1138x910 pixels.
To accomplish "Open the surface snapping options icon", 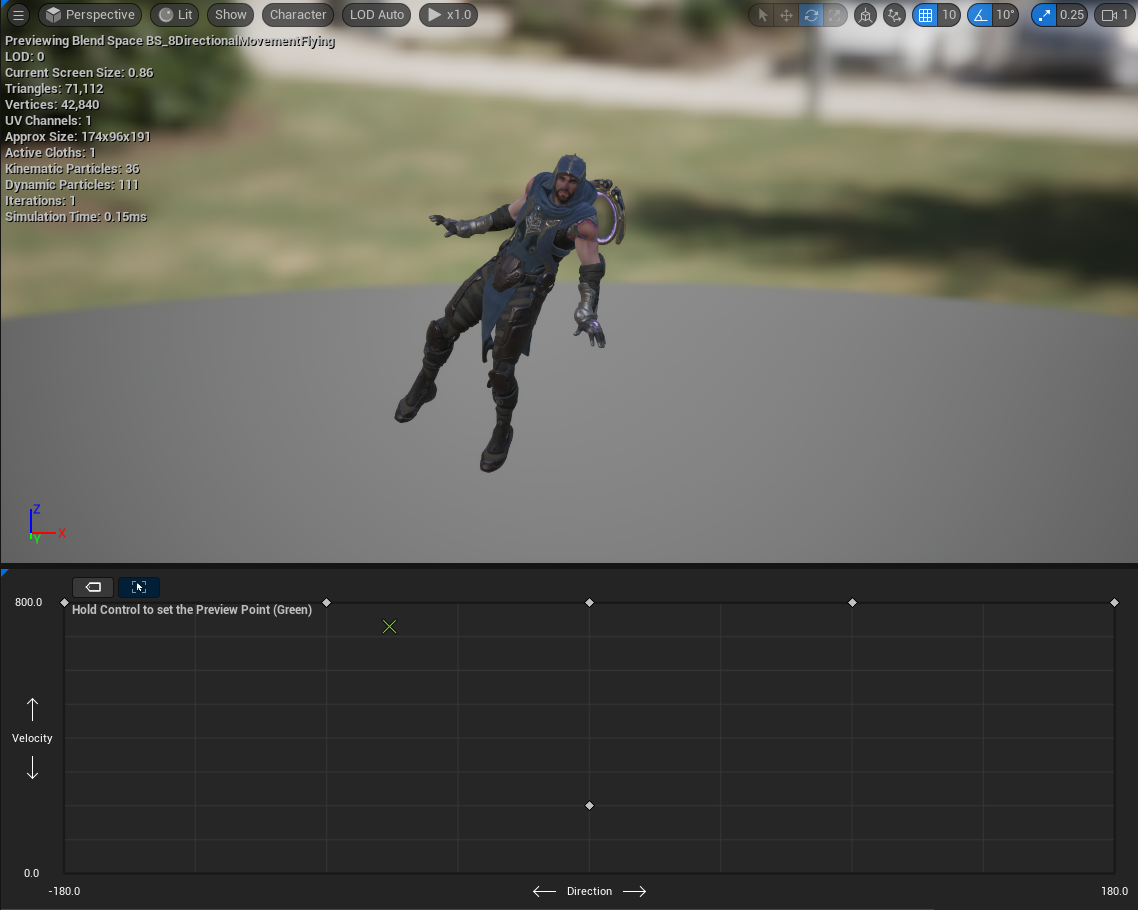I will (894, 15).
